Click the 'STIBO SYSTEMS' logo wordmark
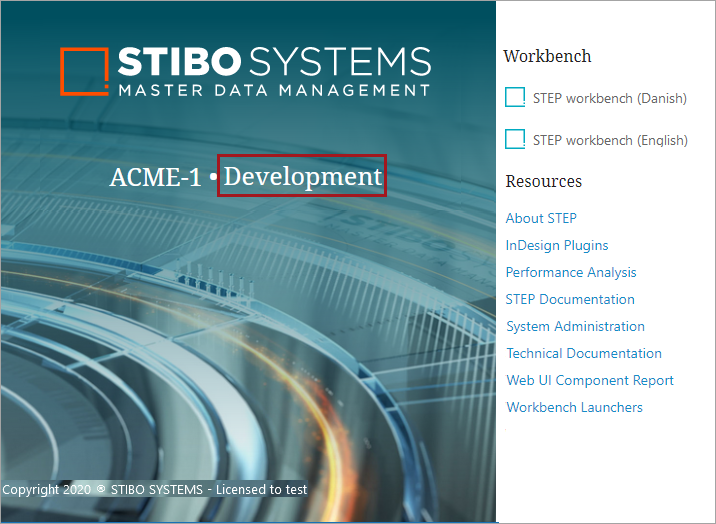 (x=274, y=61)
